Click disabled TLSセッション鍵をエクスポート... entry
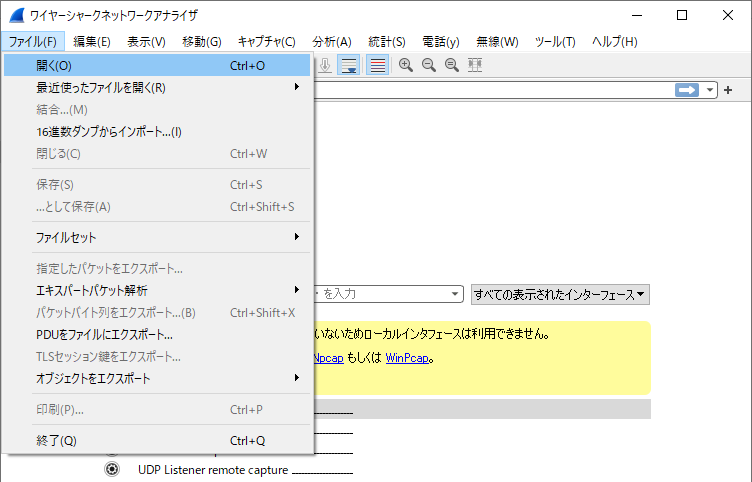The width and height of the screenshot is (752, 482). click(157, 356)
